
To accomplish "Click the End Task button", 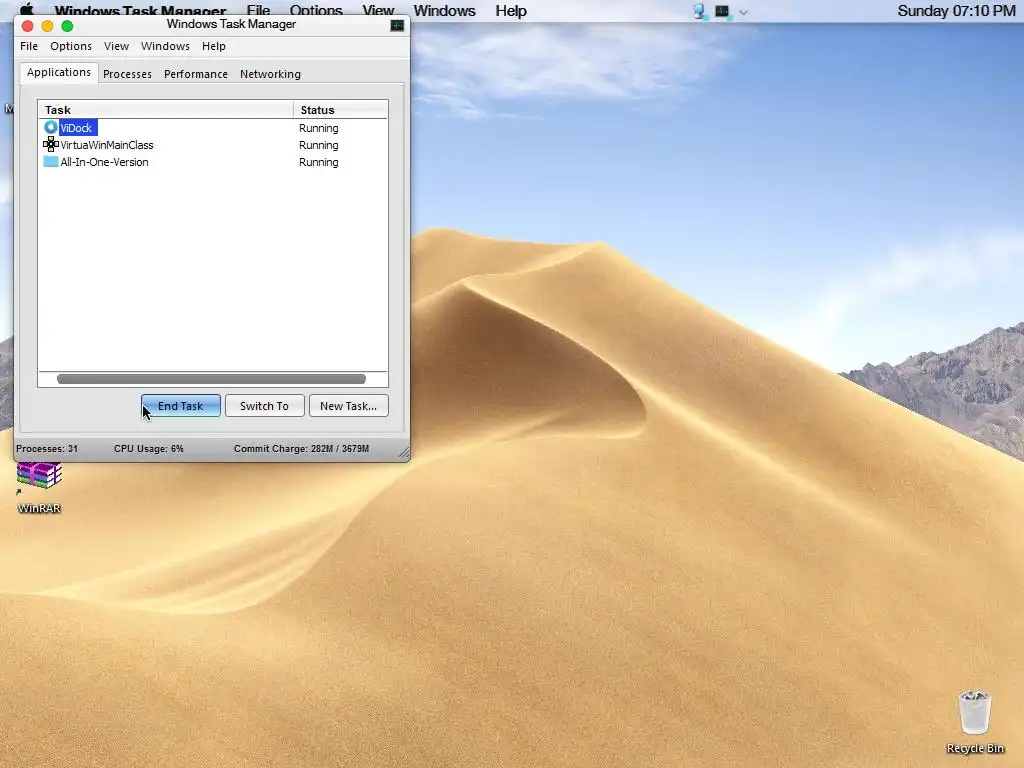I will coord(181,406).
